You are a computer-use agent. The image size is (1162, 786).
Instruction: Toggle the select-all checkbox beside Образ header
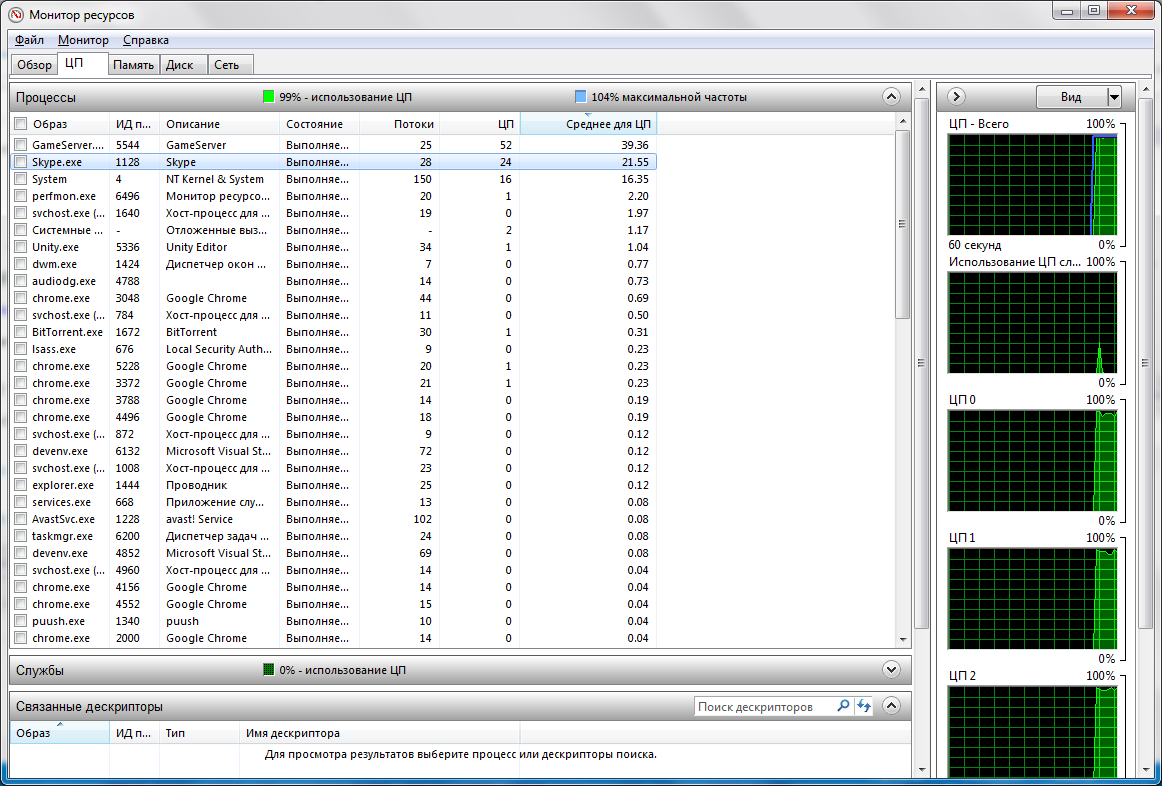[20, 124]
